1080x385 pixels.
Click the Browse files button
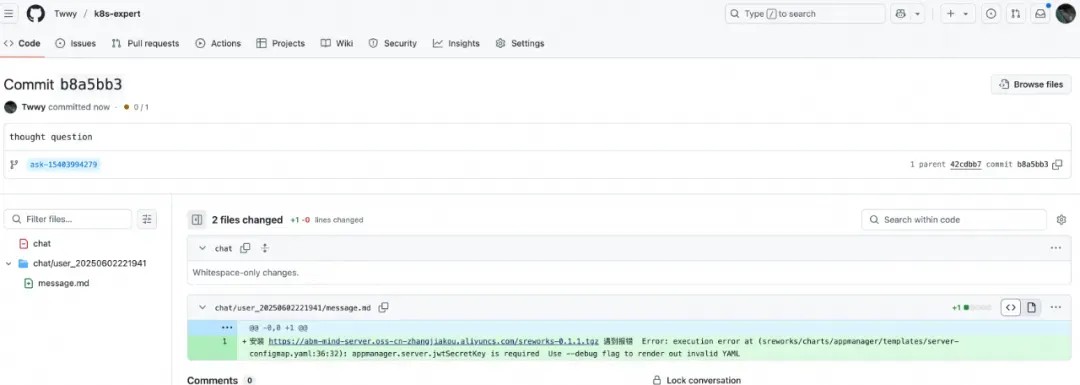click(1031, 84)
